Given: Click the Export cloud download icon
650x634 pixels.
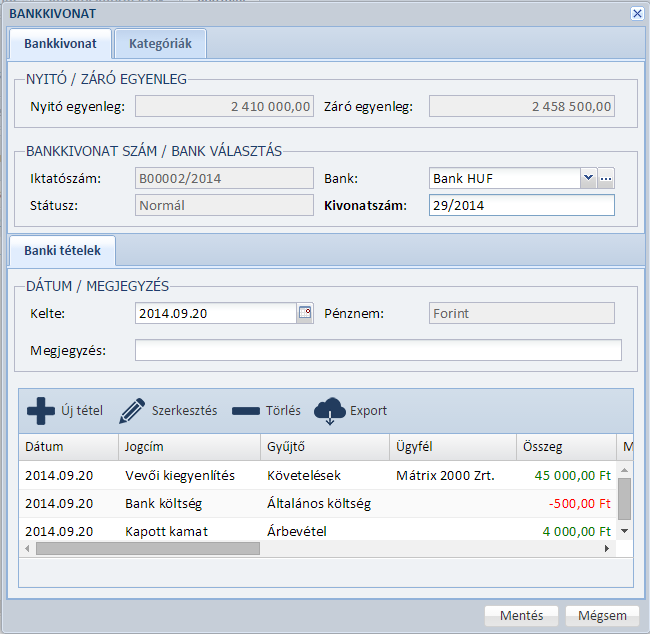Looking at the screenshot, I should tap(329, 411).
